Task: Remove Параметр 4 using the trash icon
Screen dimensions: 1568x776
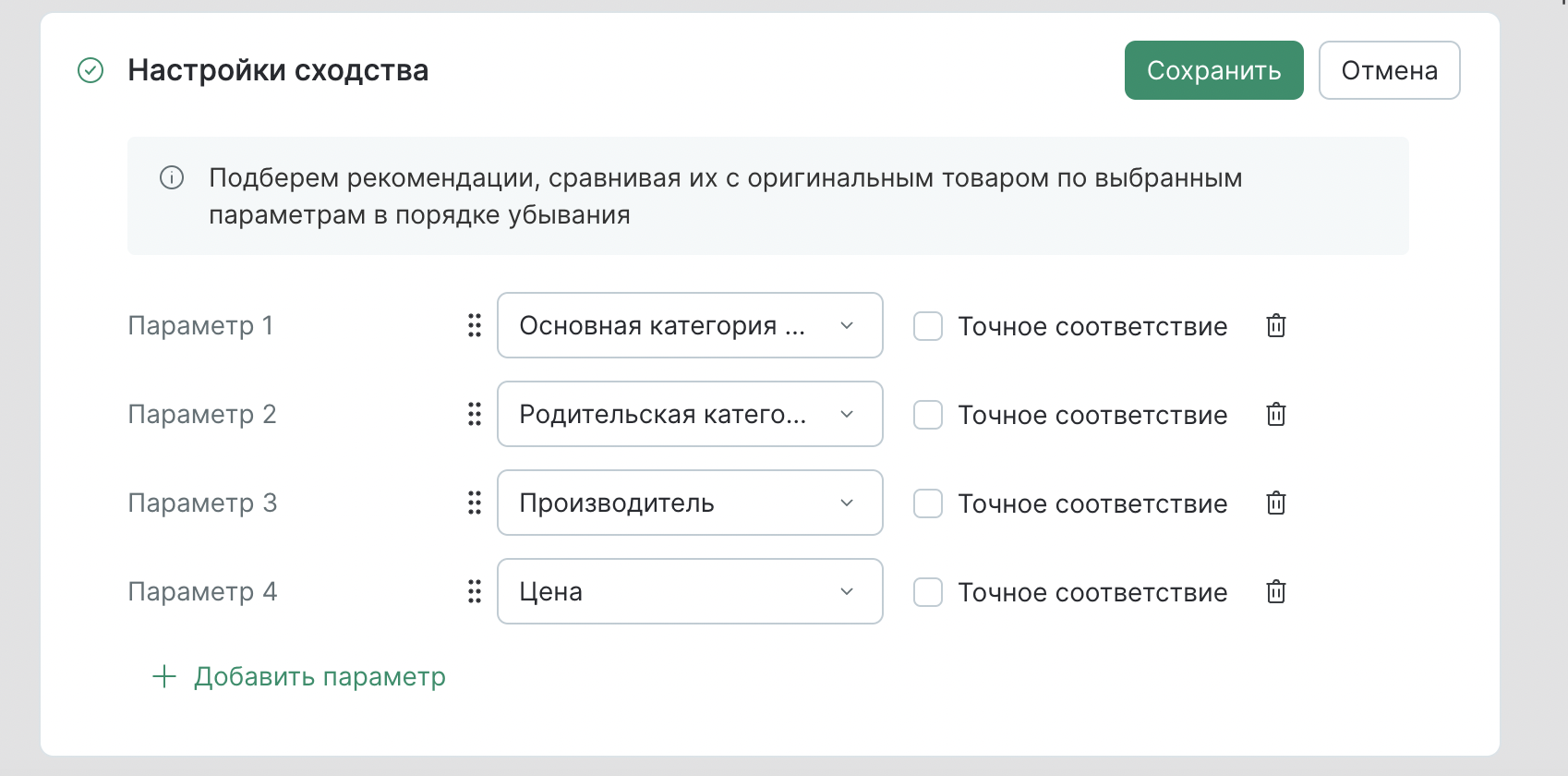Action: point(1276,591)
